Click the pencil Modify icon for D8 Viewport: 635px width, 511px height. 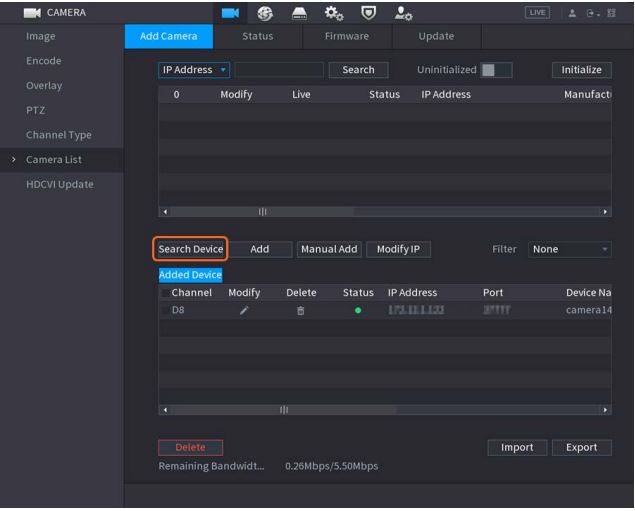244,311
